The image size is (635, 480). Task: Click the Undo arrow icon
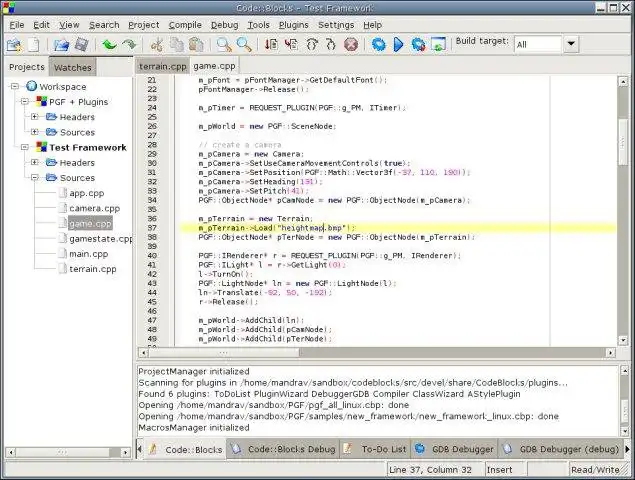click(x=108, y=45)
